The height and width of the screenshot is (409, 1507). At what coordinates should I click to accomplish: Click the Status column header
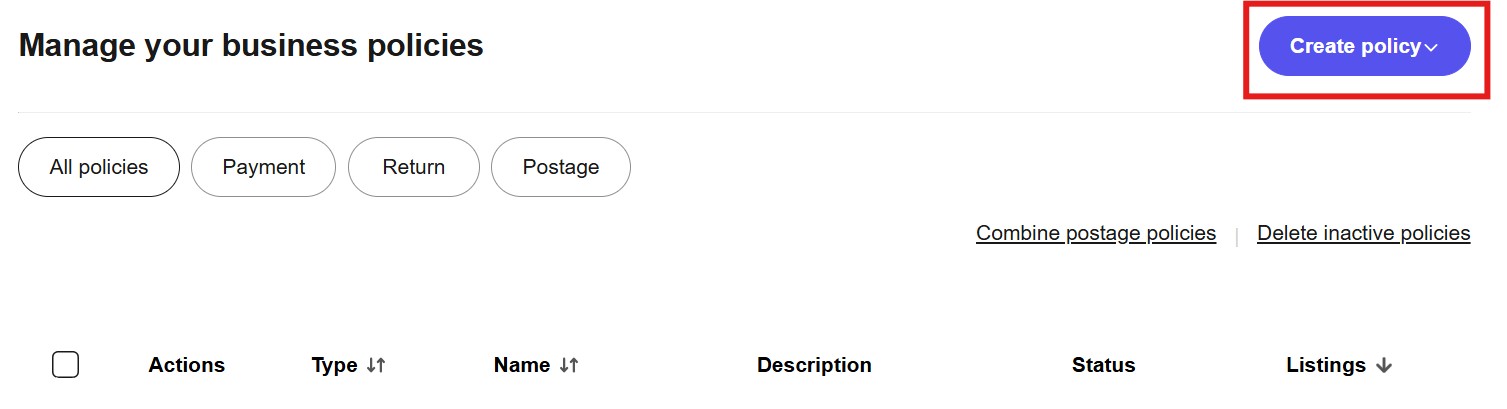1103,365
